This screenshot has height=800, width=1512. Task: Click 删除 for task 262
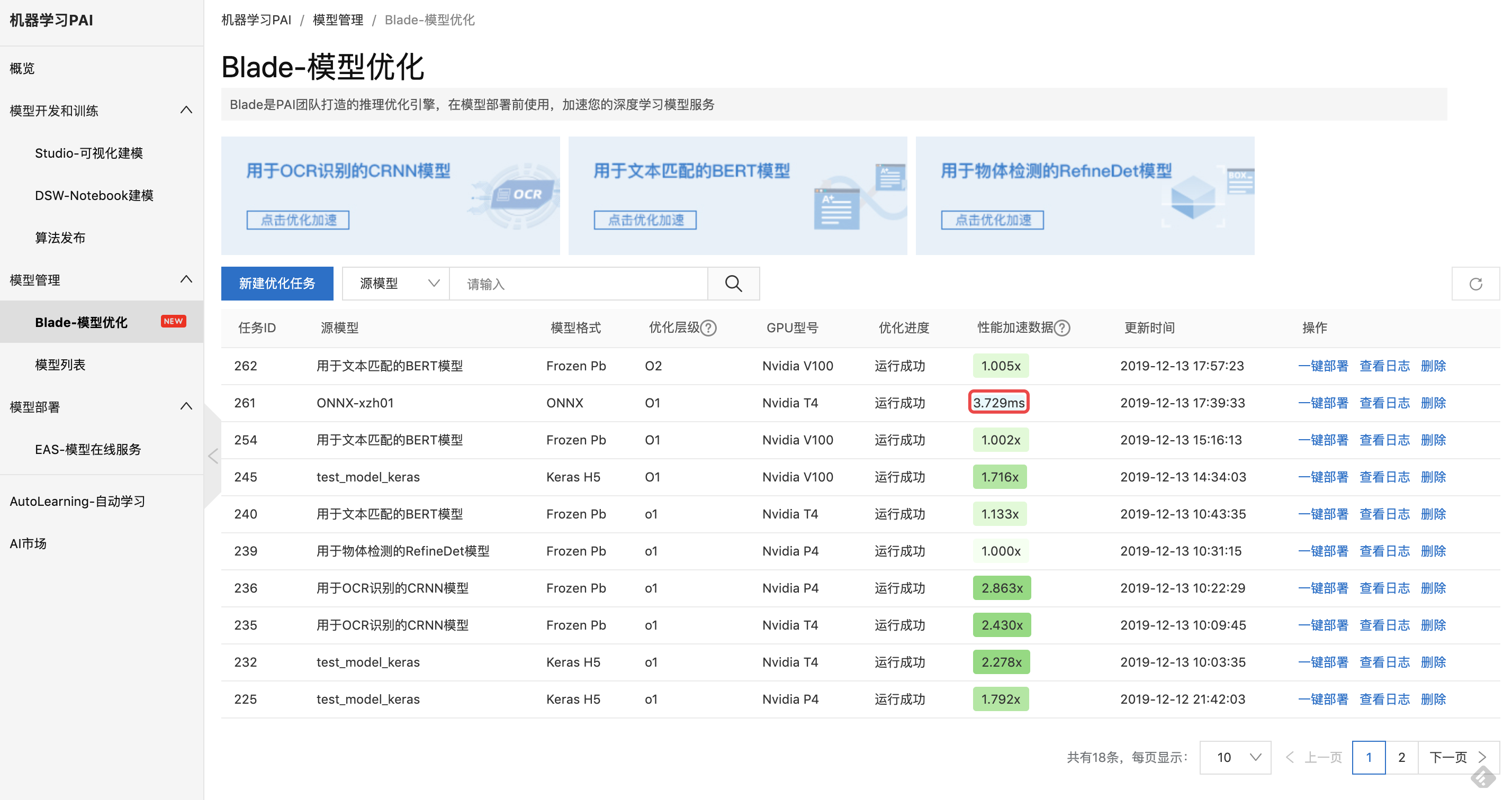pos(1433,366)
